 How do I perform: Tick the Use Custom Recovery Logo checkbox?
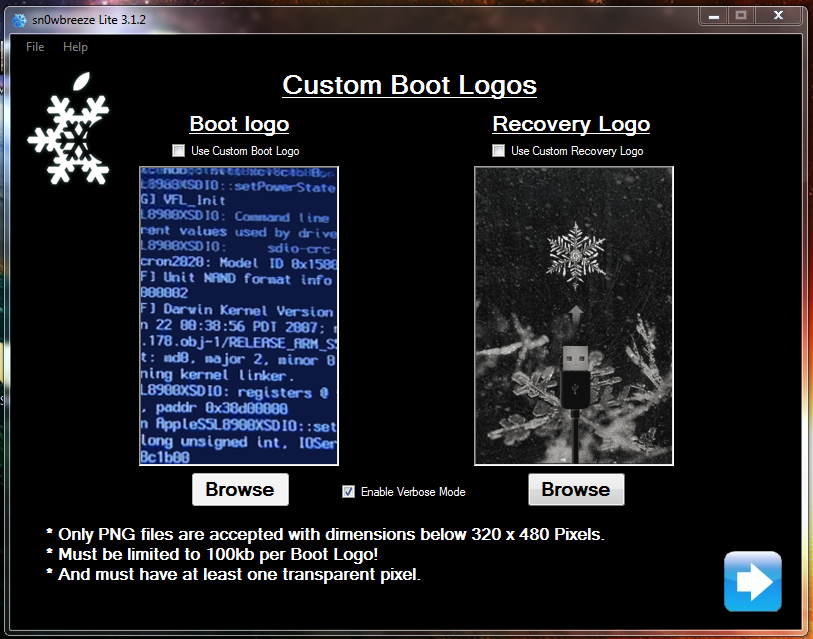click(x=499, y=151)
